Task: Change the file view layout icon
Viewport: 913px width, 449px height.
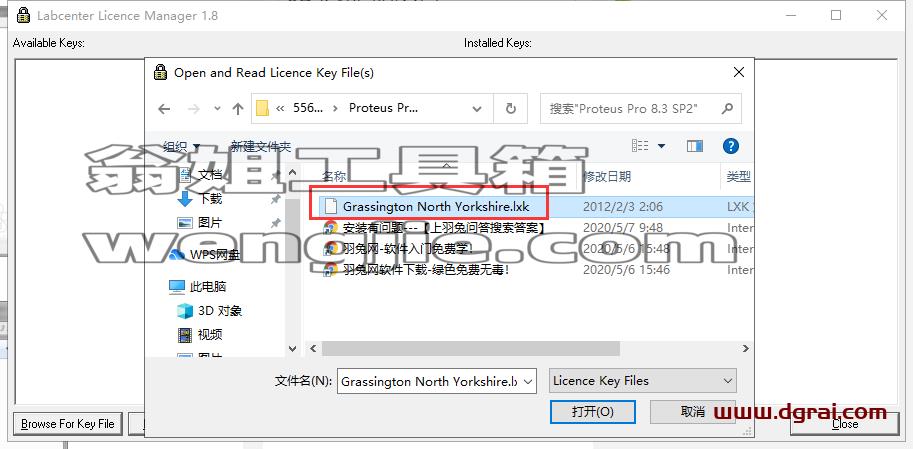Action: pos(640,146)
